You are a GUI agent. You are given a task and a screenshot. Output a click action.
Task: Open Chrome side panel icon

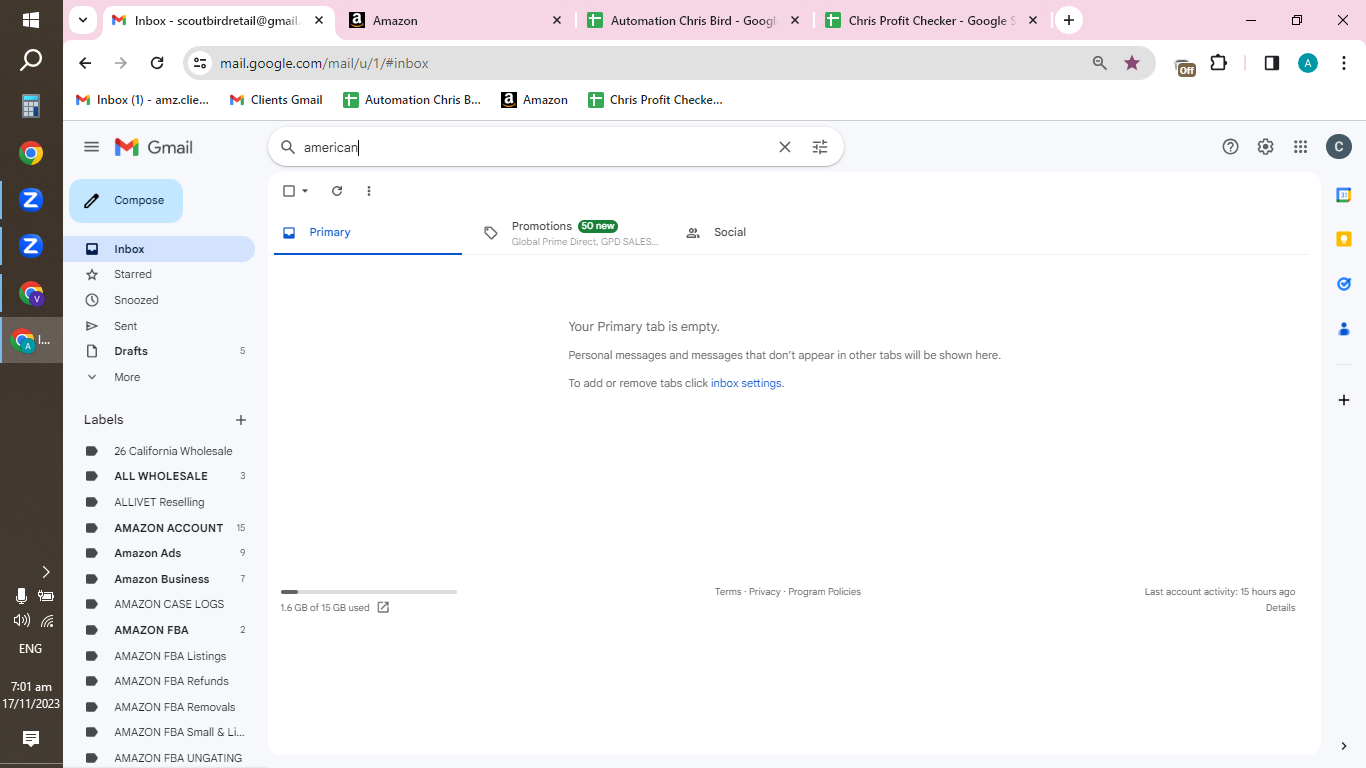pos(1272,63)
